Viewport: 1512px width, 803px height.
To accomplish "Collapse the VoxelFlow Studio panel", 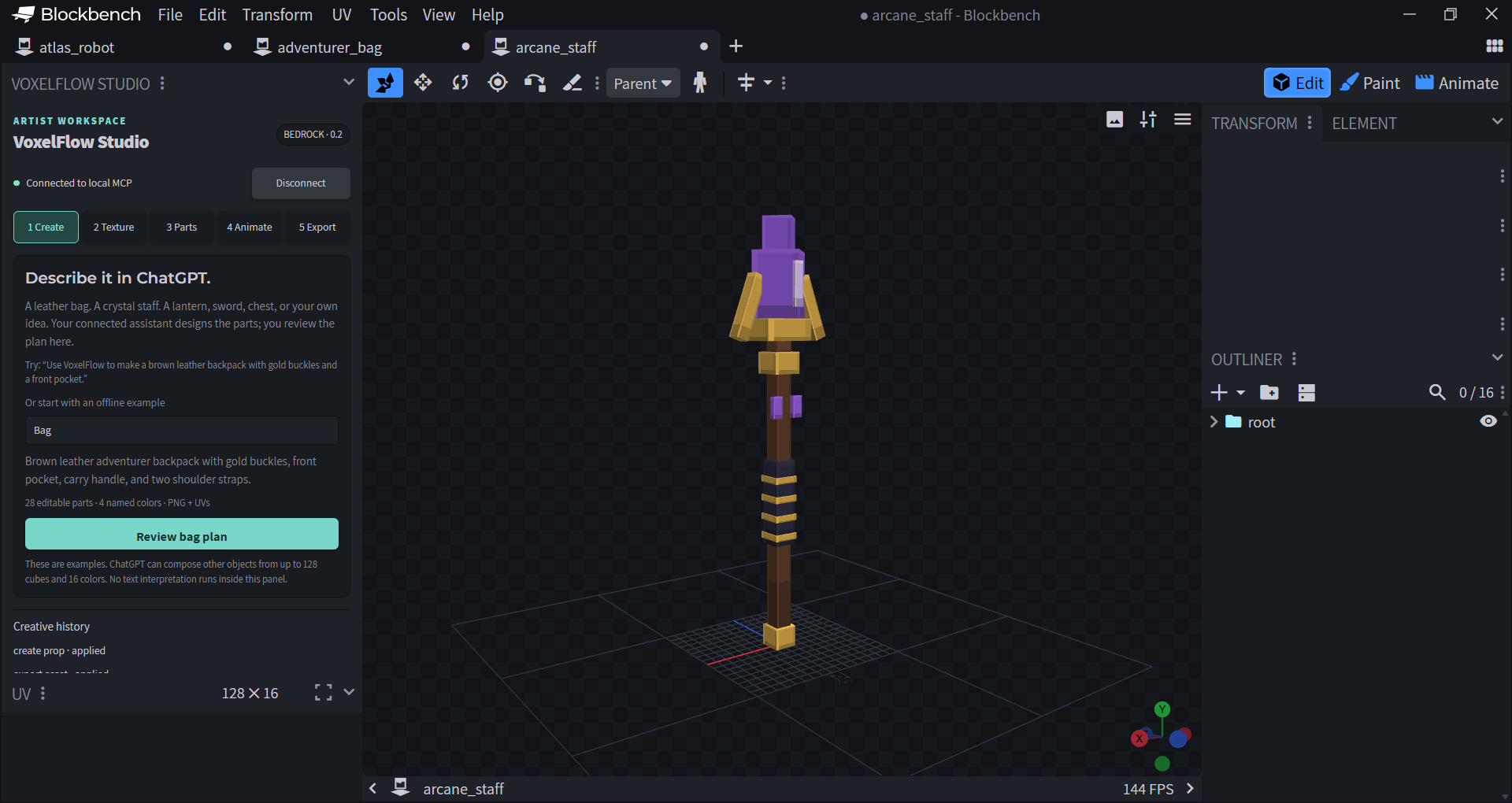I will [x=349, y=82].
